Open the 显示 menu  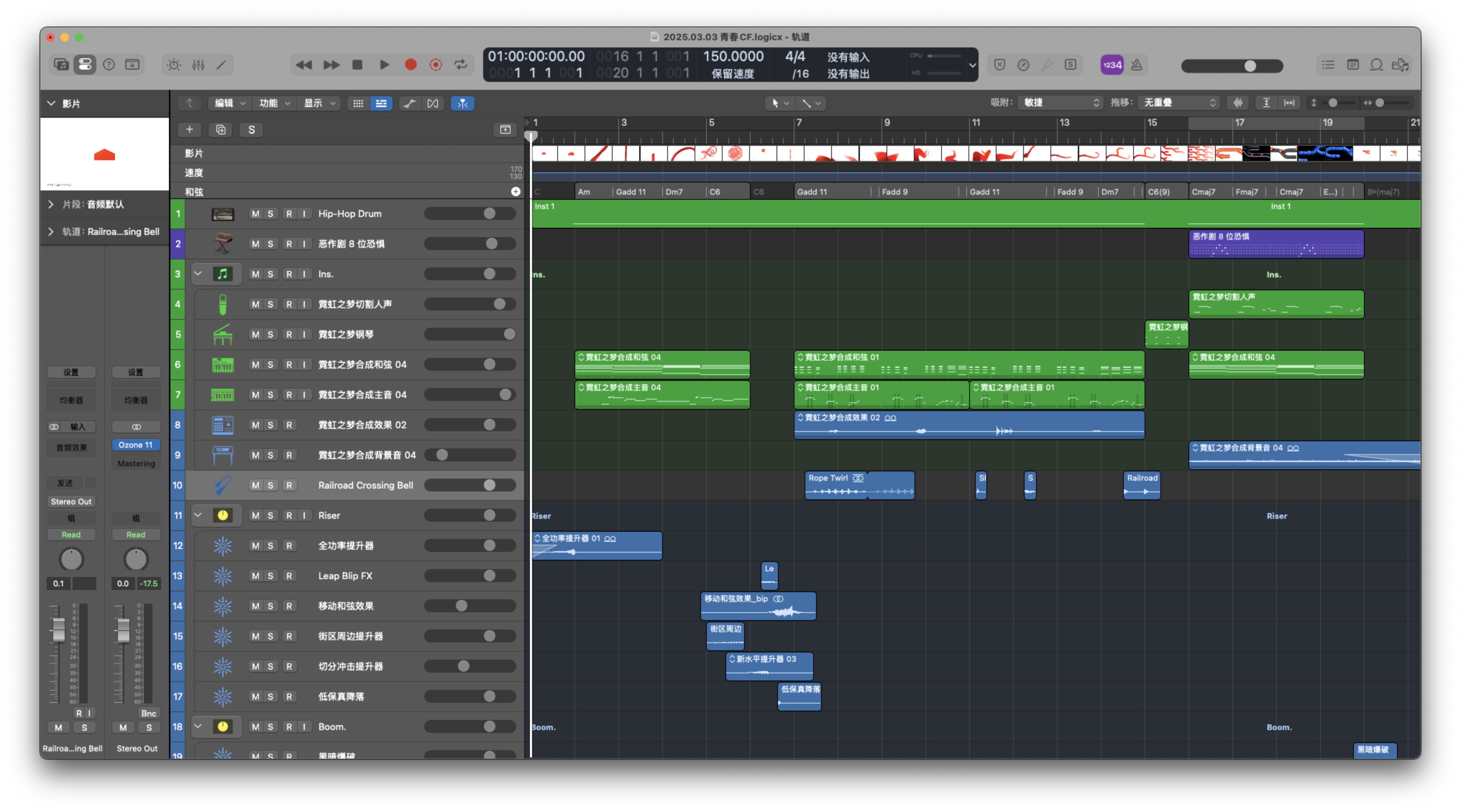[319, 103]
